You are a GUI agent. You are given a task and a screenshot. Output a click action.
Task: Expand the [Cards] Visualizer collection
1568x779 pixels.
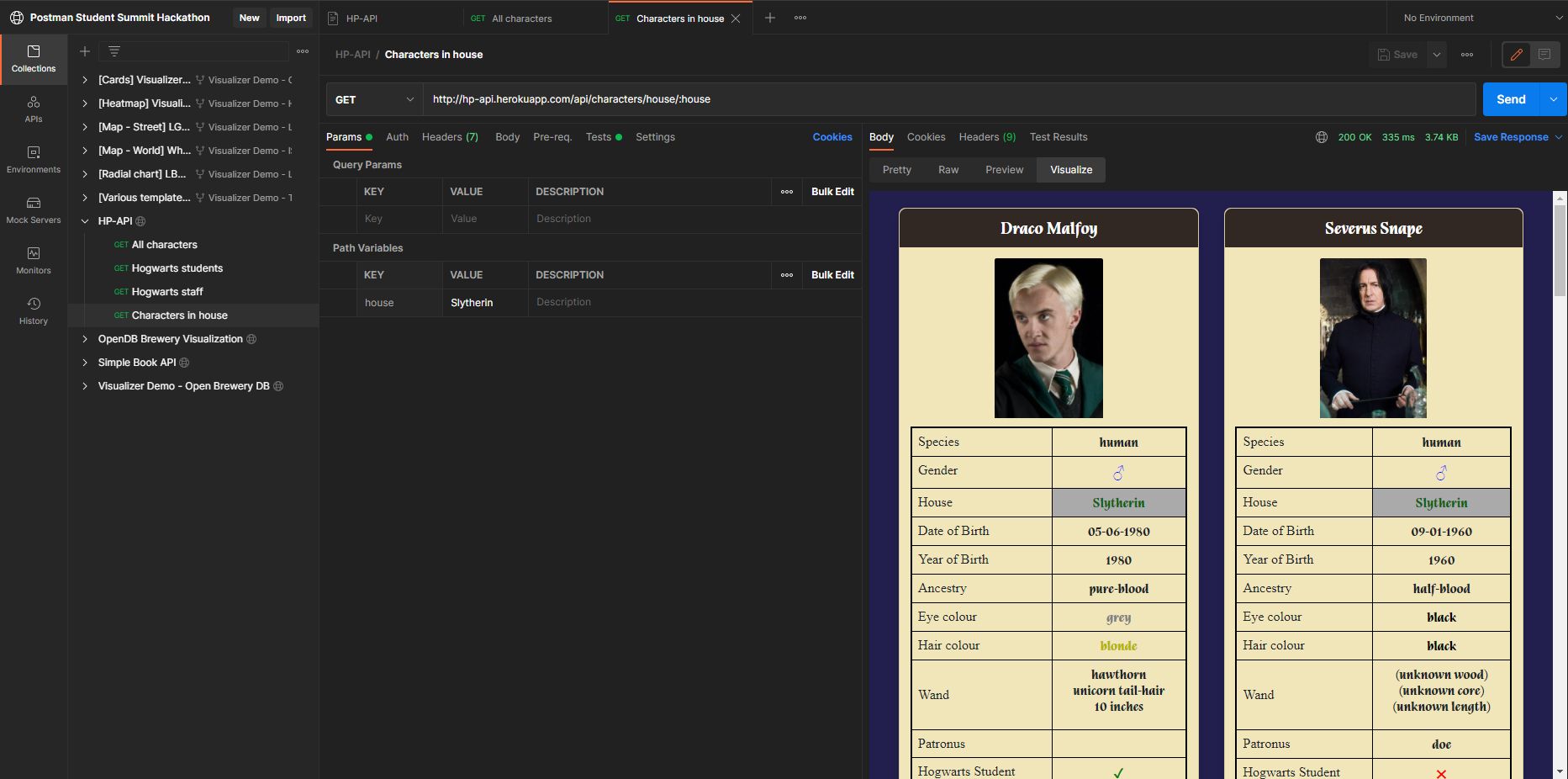(85, 80)
